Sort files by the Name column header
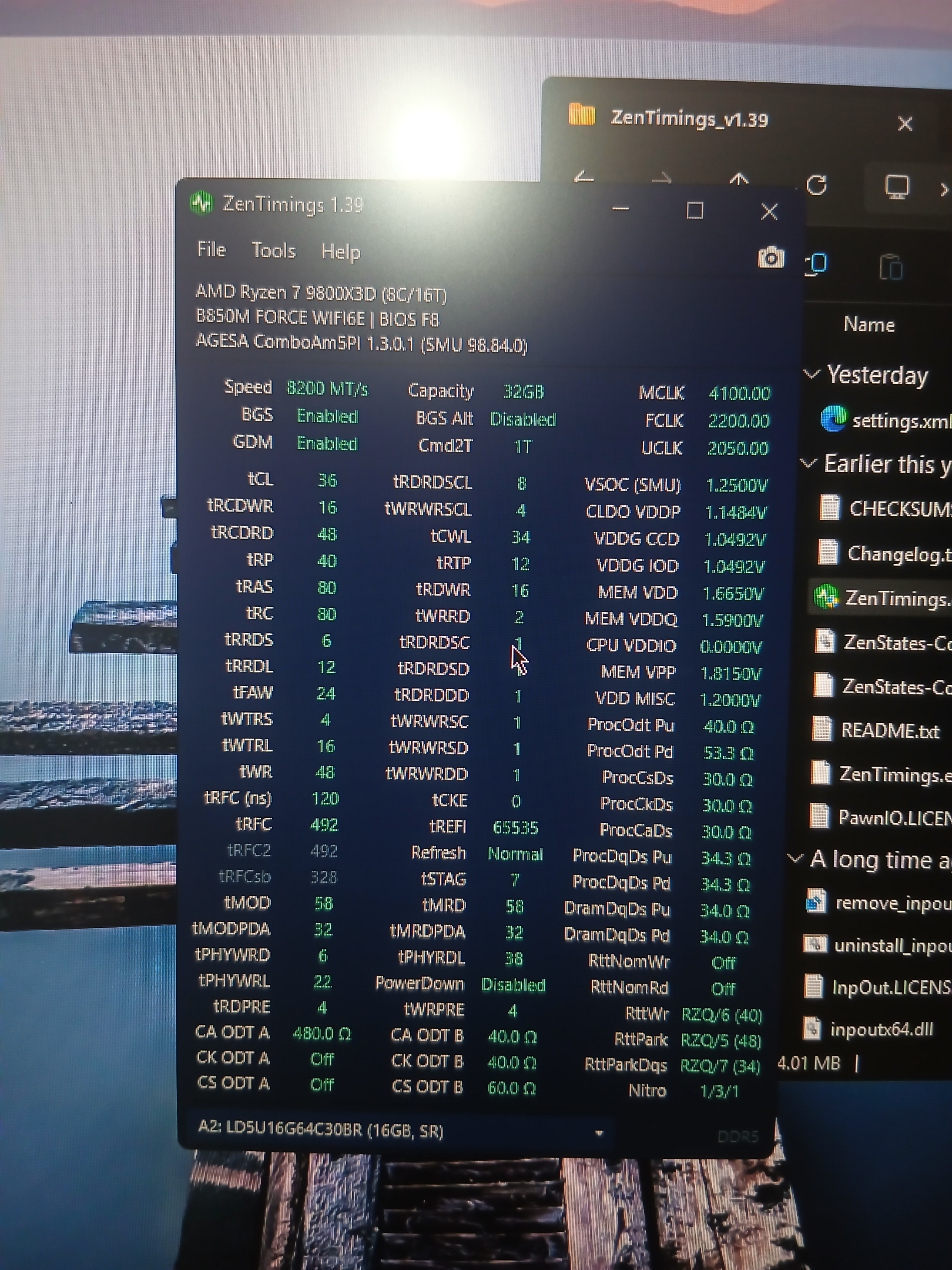 (x=869, y=324)
